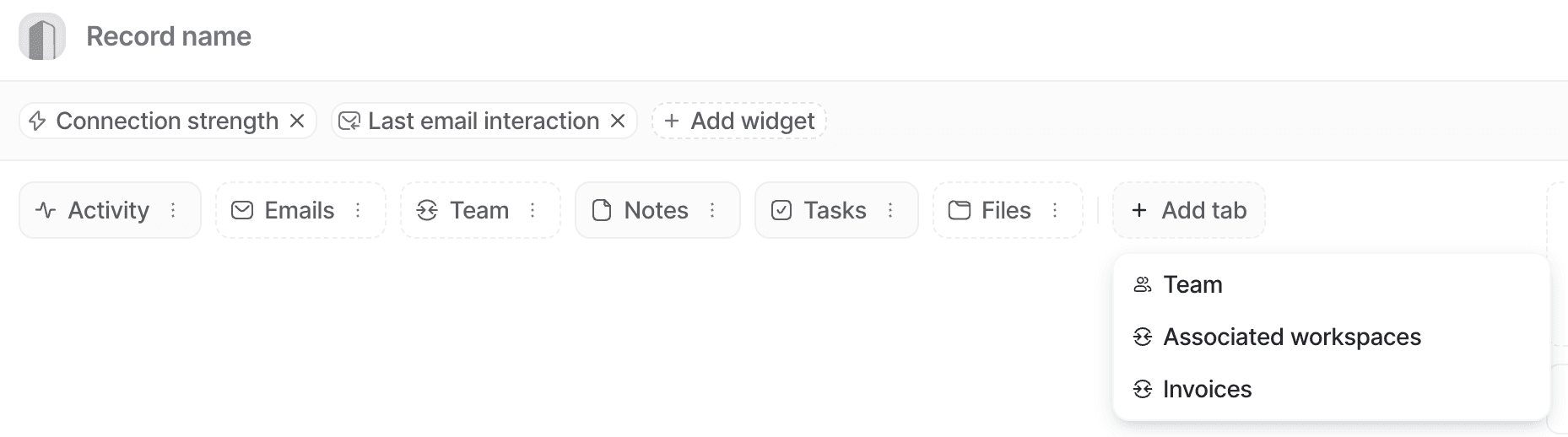Click the Add tab button
This screenshot has height=437, width=1568.
[1188, 210]
